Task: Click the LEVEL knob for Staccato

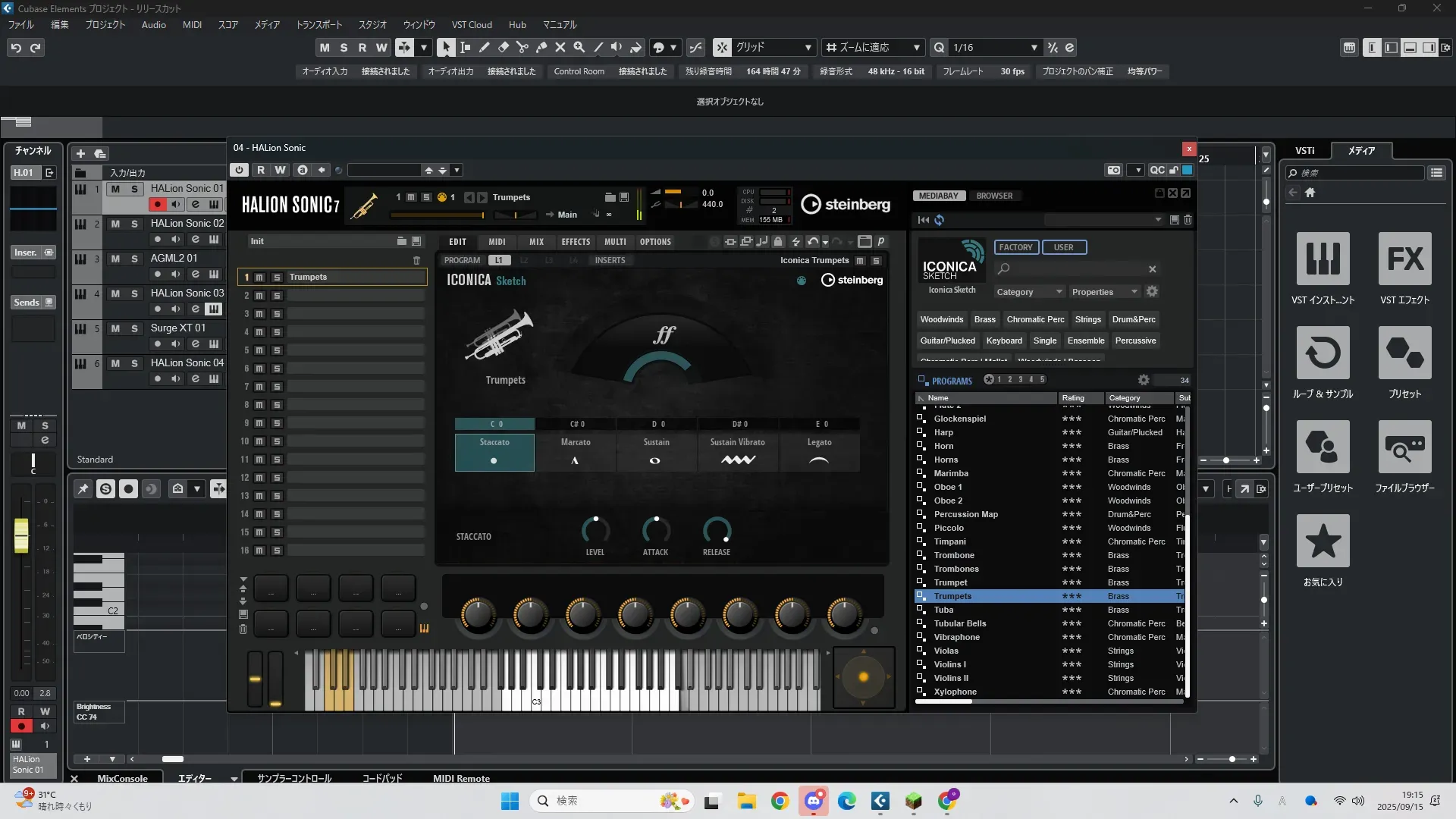Action: point(595,530)
